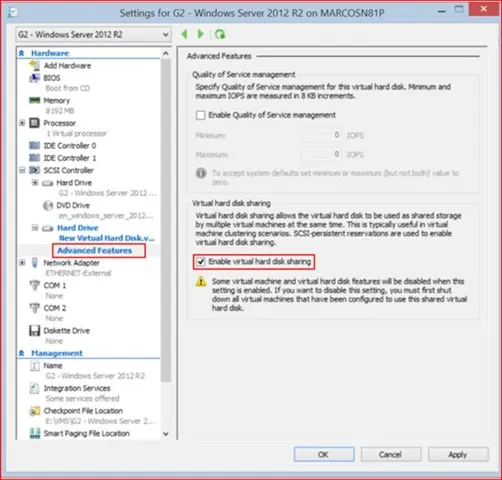This screenshot has width=502, height=480.
Task: Click the Add Hardware icon
Action: [x=34, y=65]
